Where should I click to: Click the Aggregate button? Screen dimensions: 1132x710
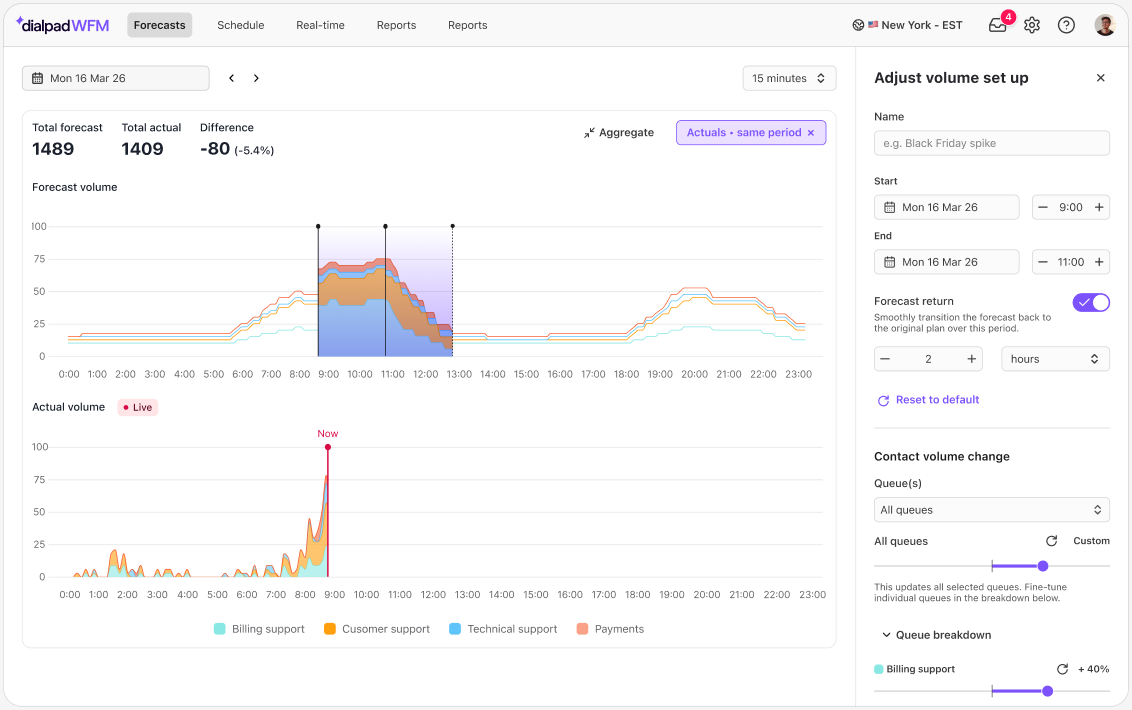(619, 133)
